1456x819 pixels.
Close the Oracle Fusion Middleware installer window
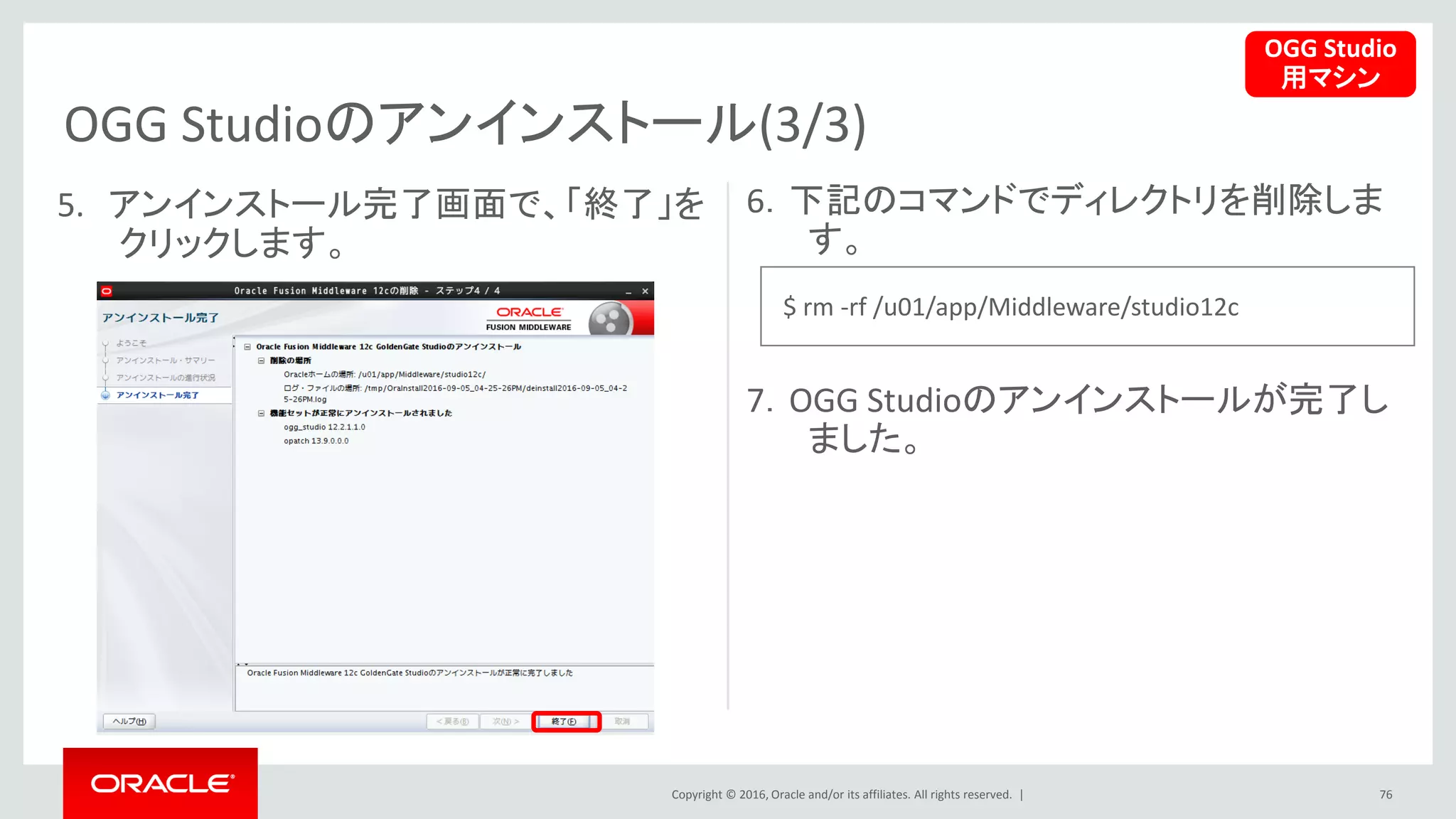[x=646, y=291]
